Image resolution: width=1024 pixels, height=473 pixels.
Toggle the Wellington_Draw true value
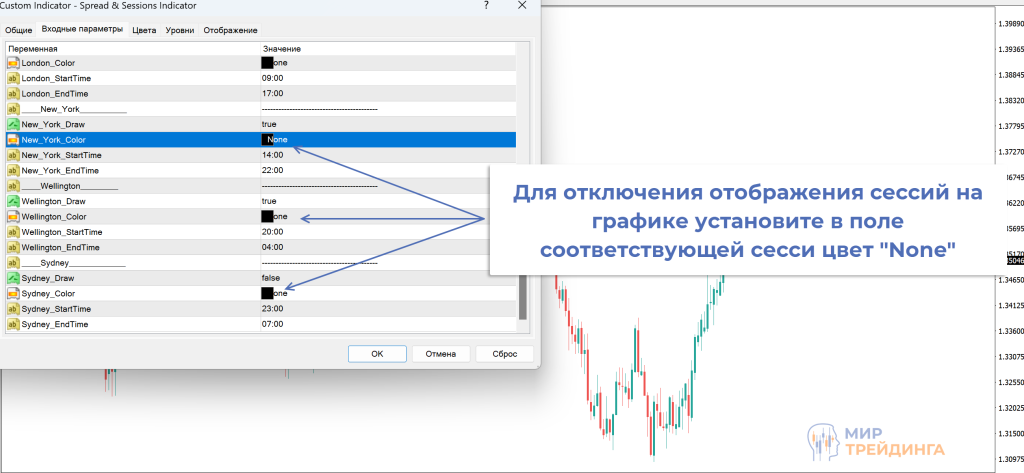[x=269, y=201]
